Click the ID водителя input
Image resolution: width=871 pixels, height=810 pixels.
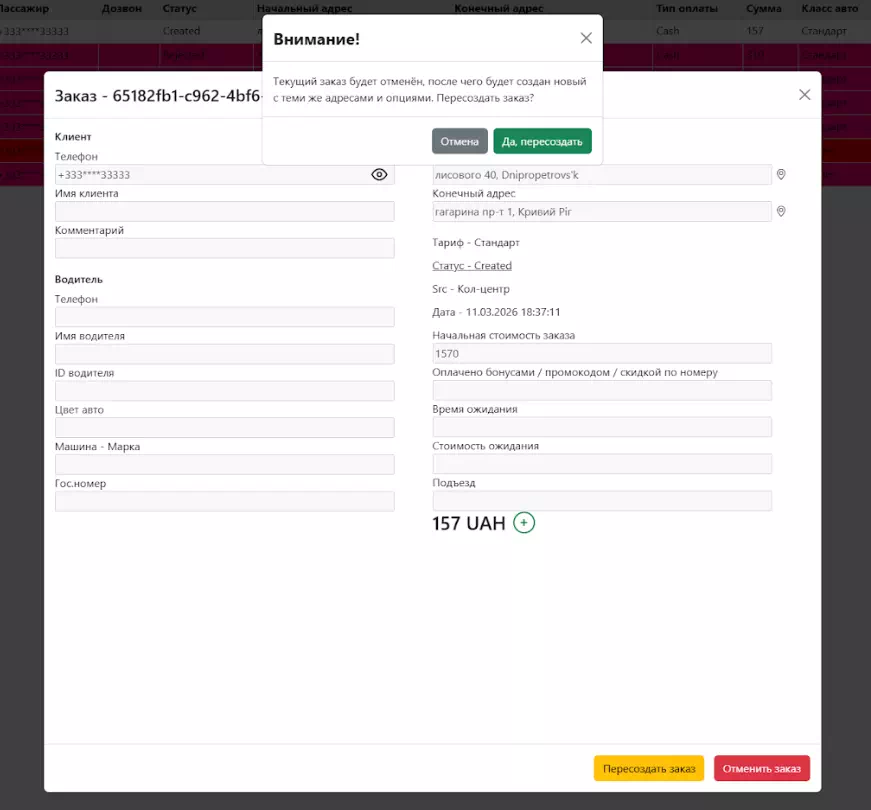point(224,391)
